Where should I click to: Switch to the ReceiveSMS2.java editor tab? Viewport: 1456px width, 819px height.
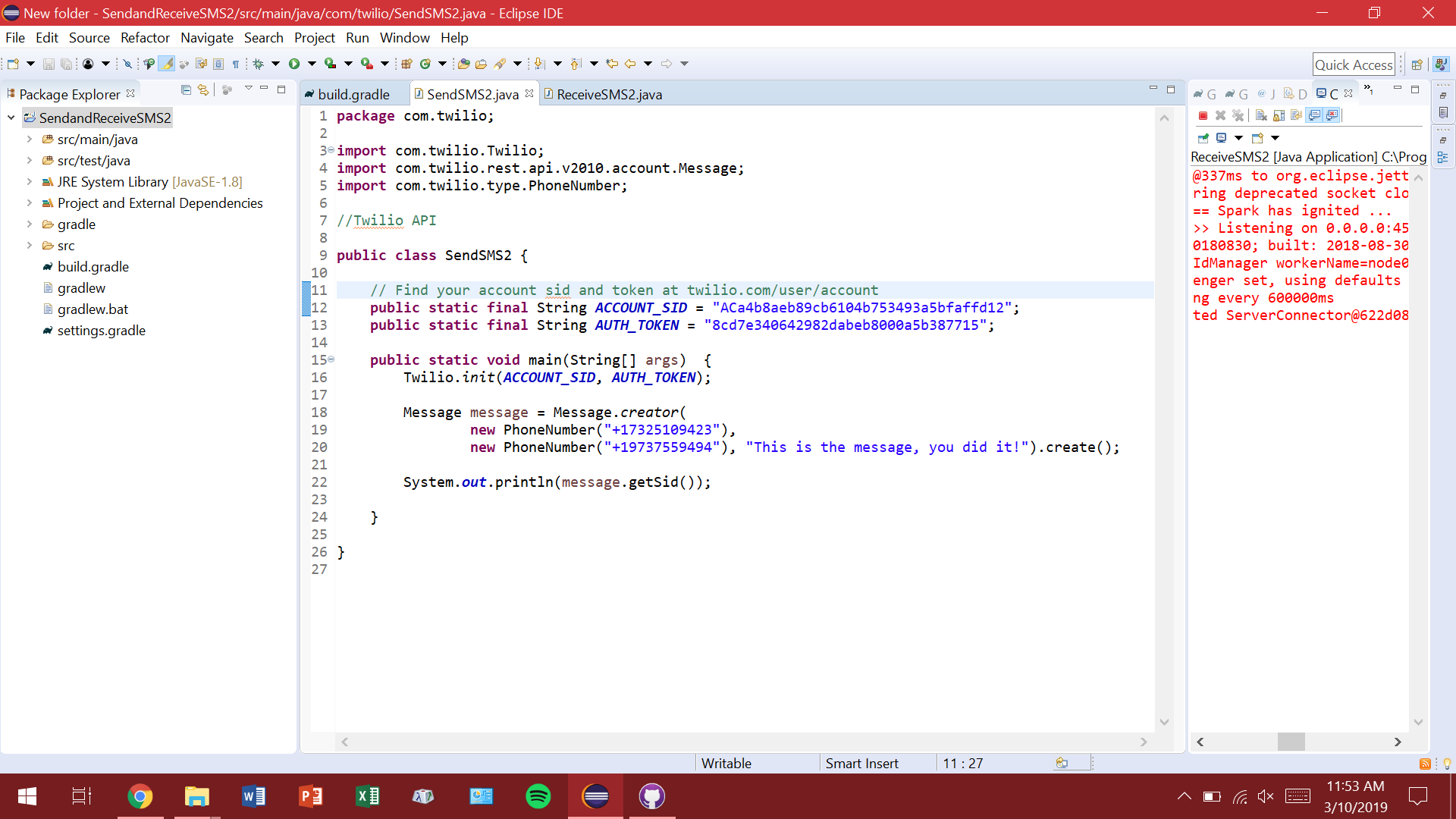(x=608, y=94)
